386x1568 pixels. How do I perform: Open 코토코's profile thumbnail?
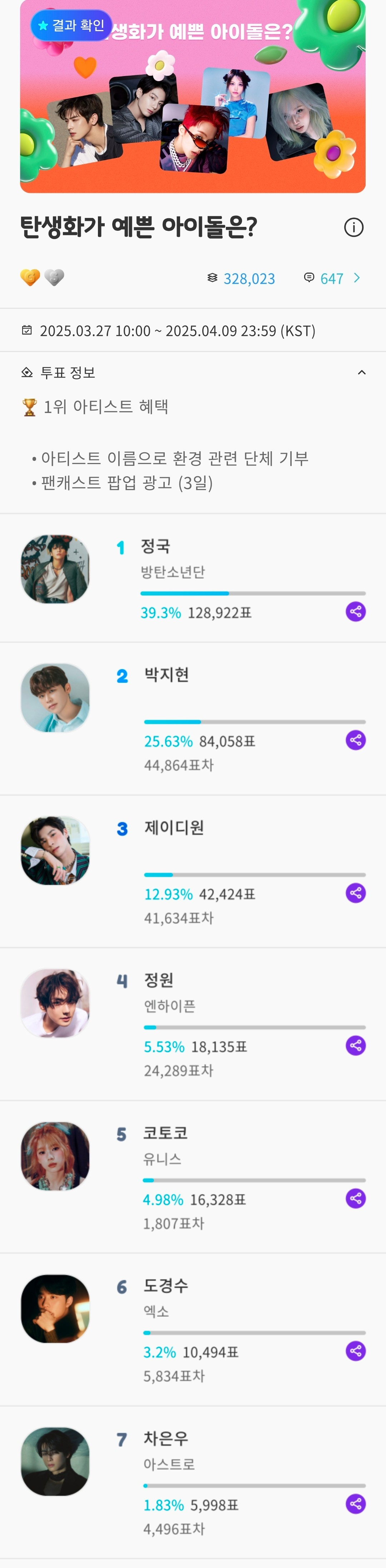pos(55,1156)
